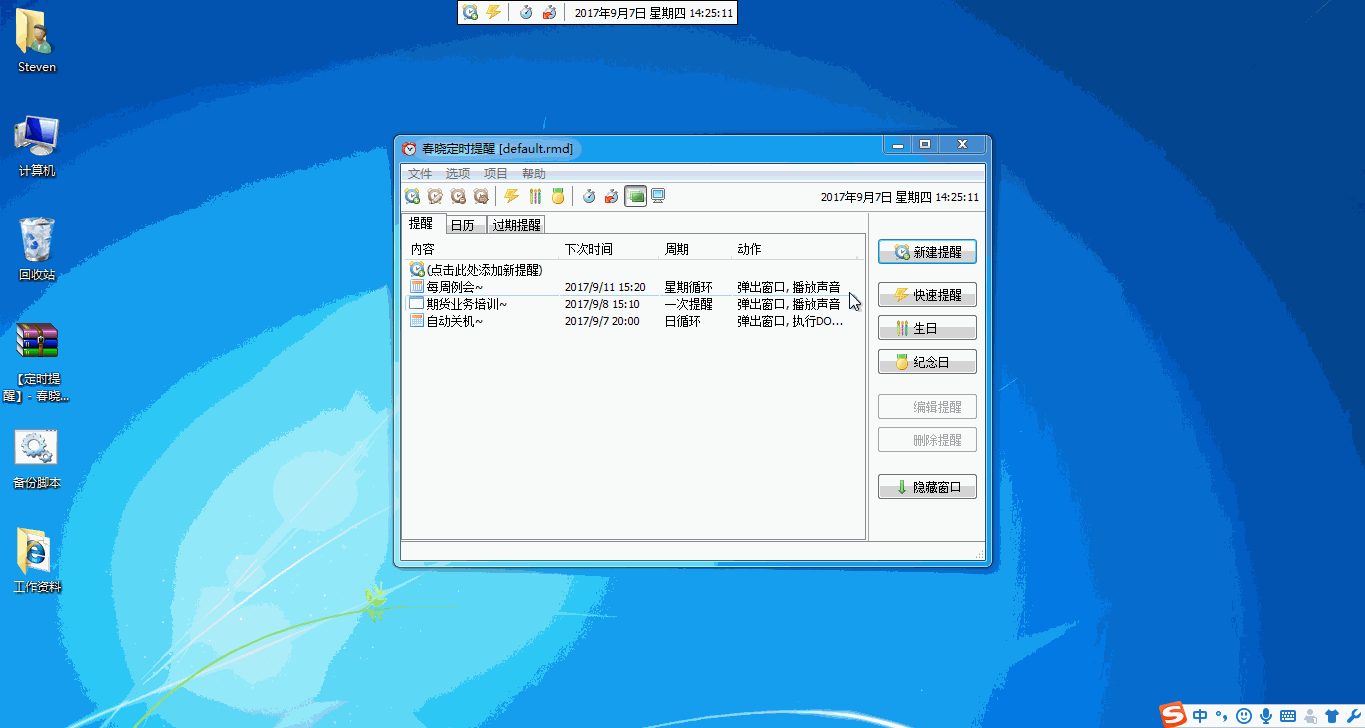This screenshot has height=728, width=1365.
Task: Click the 下次时间 column header
Action: pyautogui.click(x=609, y=249)
